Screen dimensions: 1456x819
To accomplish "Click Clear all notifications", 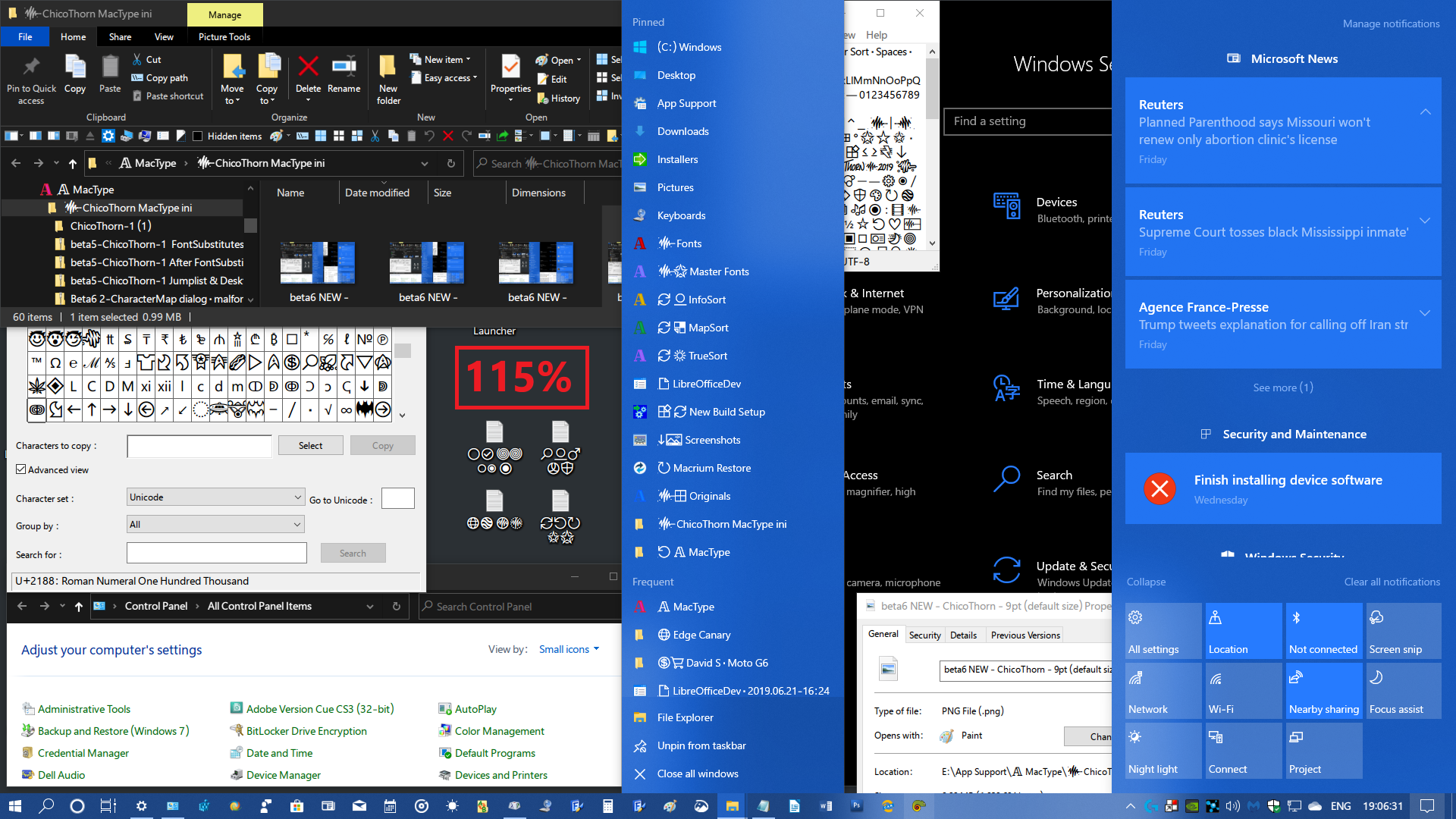I will coord(1392,582).
